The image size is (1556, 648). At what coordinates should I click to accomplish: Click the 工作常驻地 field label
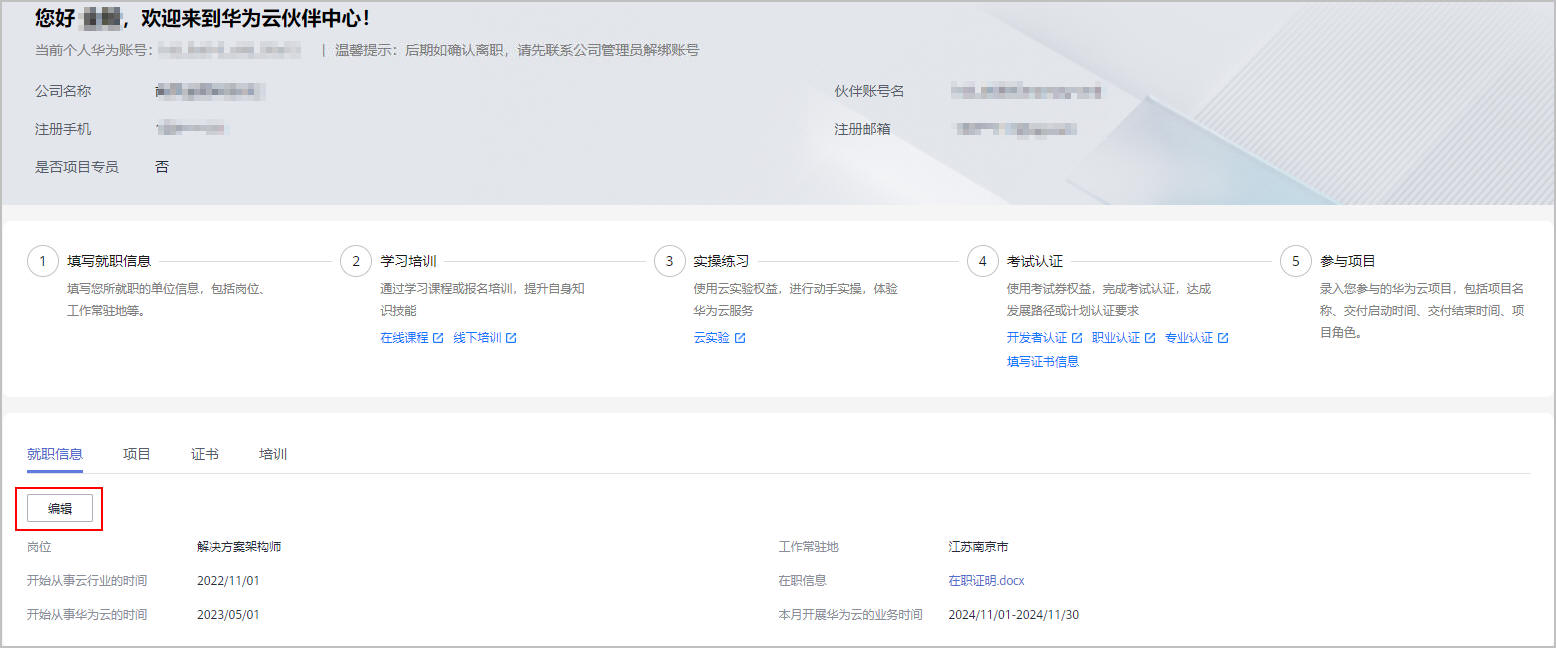(809, 547)
